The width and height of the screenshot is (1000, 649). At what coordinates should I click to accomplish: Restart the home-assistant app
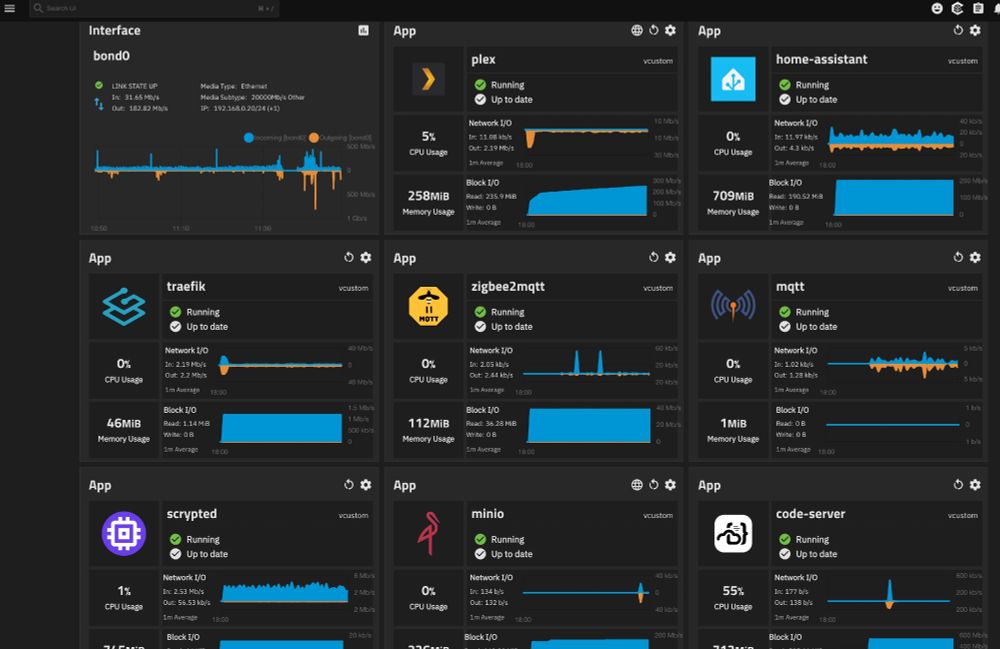pyautogui.click(x=958, y=30)
